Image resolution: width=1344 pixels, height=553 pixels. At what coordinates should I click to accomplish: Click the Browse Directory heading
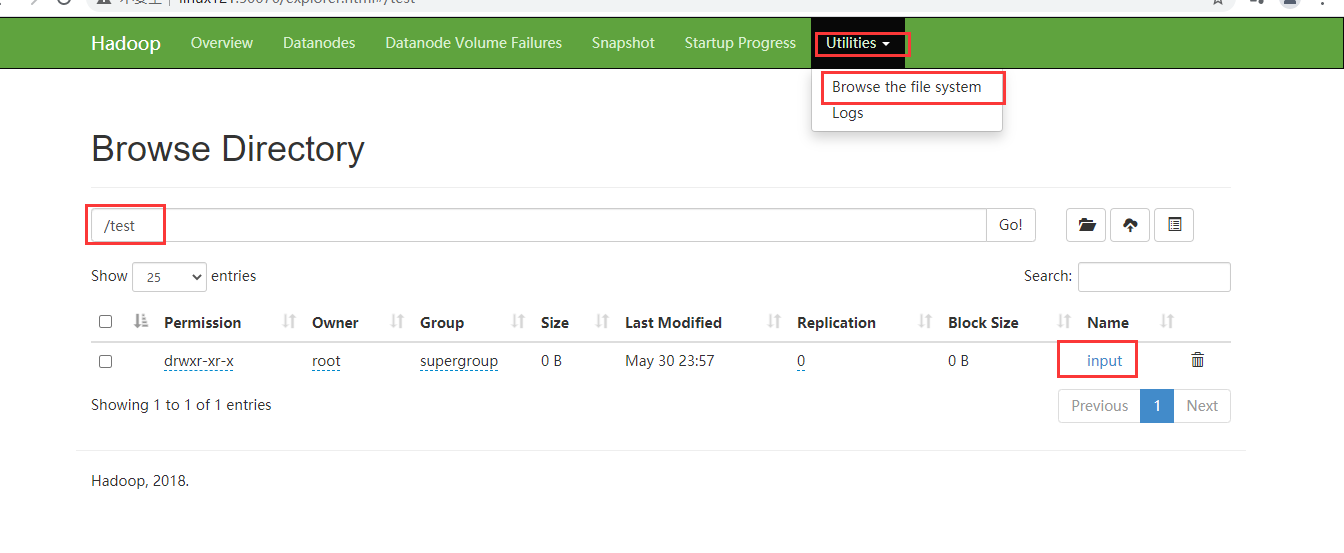(228, 149)
